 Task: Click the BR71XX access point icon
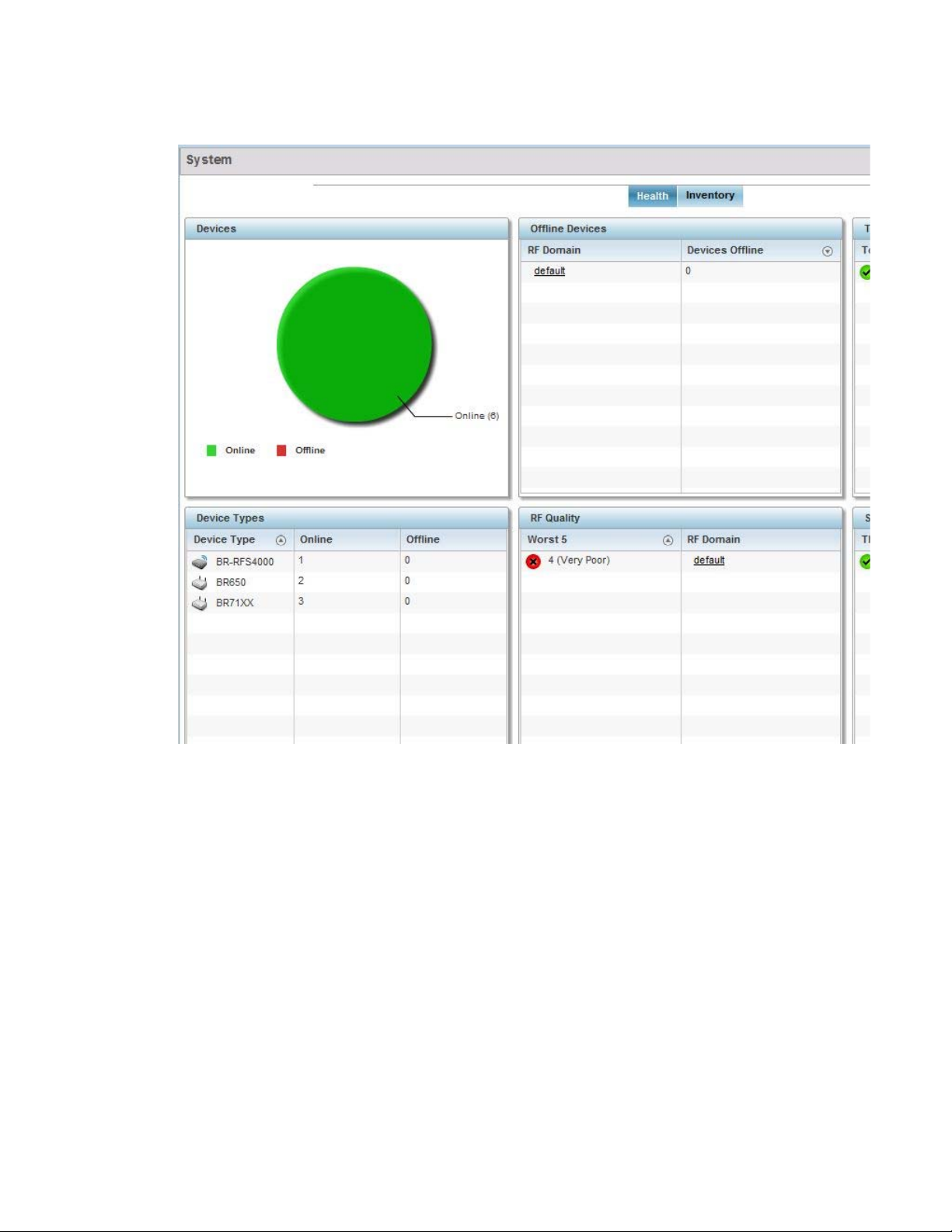(x=200, y=603)
